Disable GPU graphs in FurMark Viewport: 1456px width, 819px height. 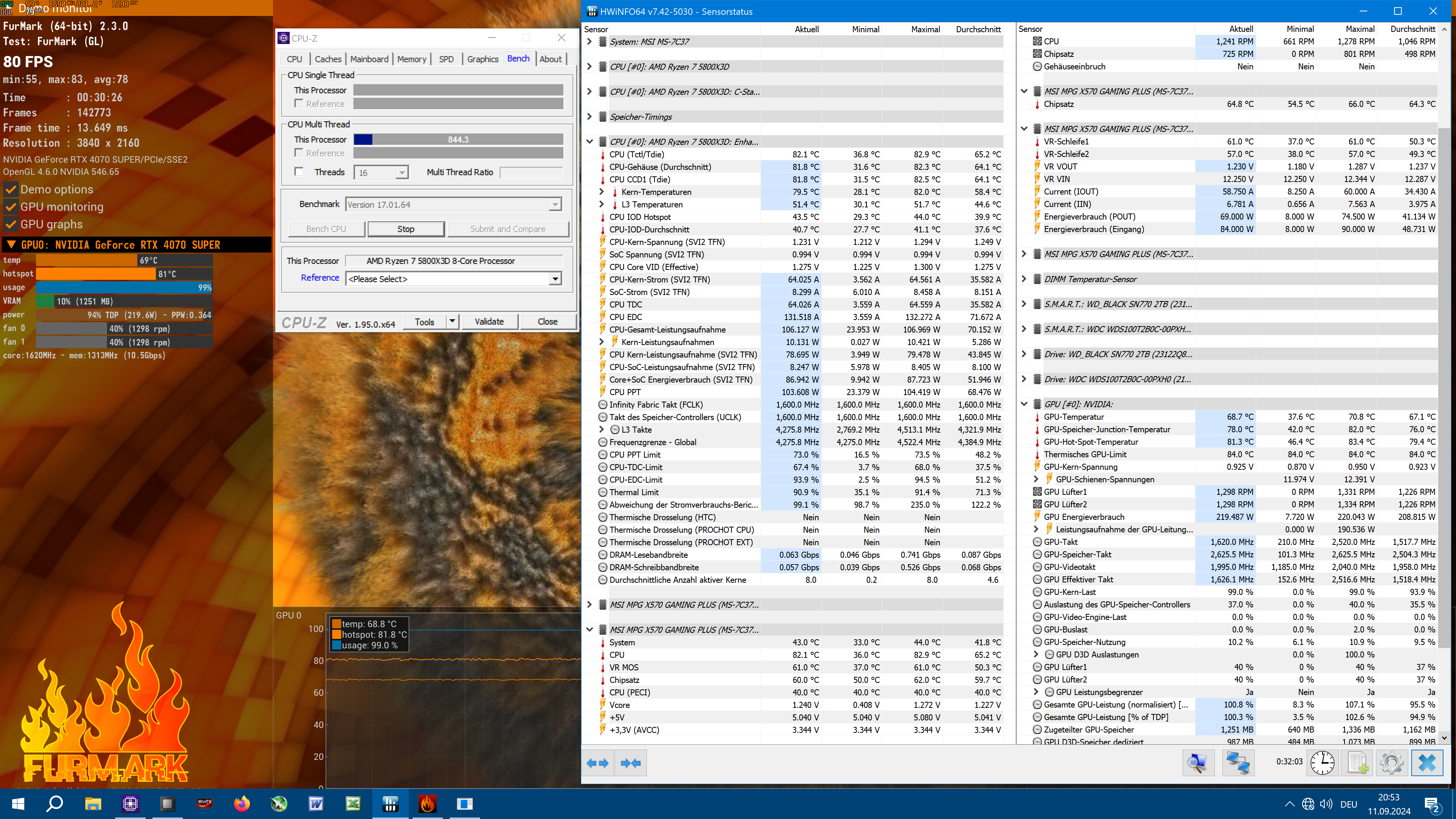point(11,224)
